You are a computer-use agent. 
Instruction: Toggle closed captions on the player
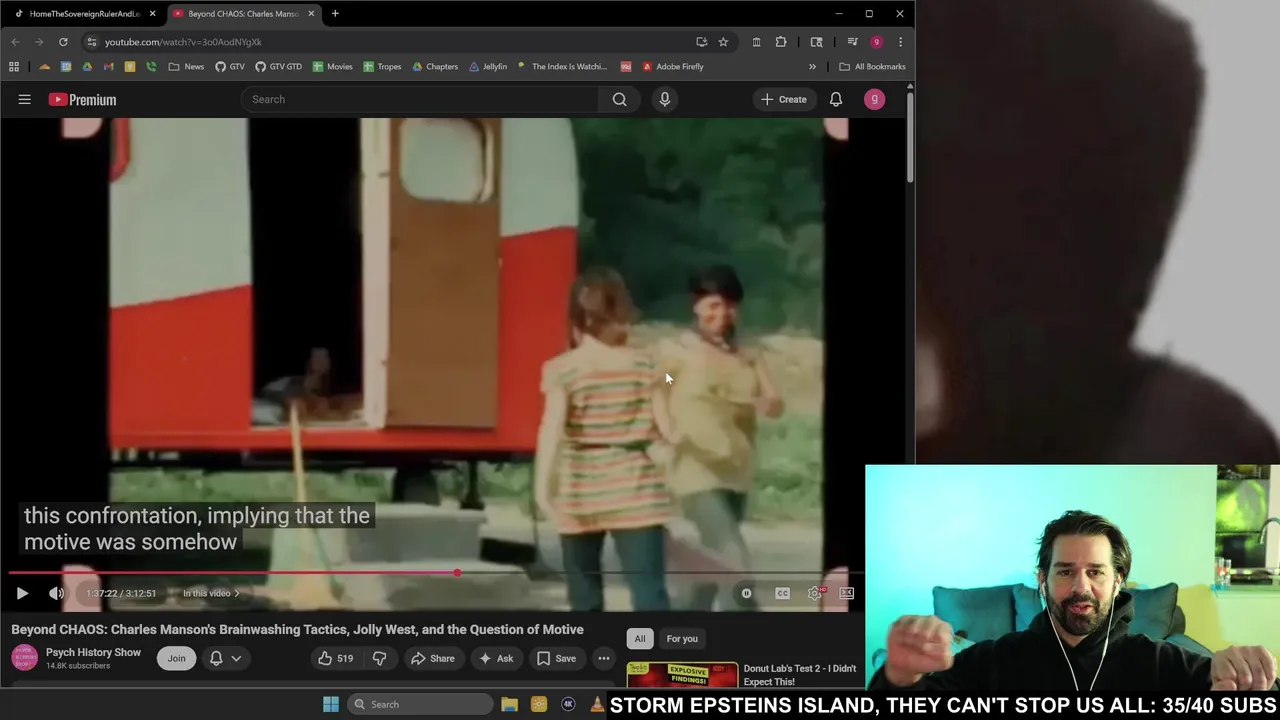[x=782, y=593]
